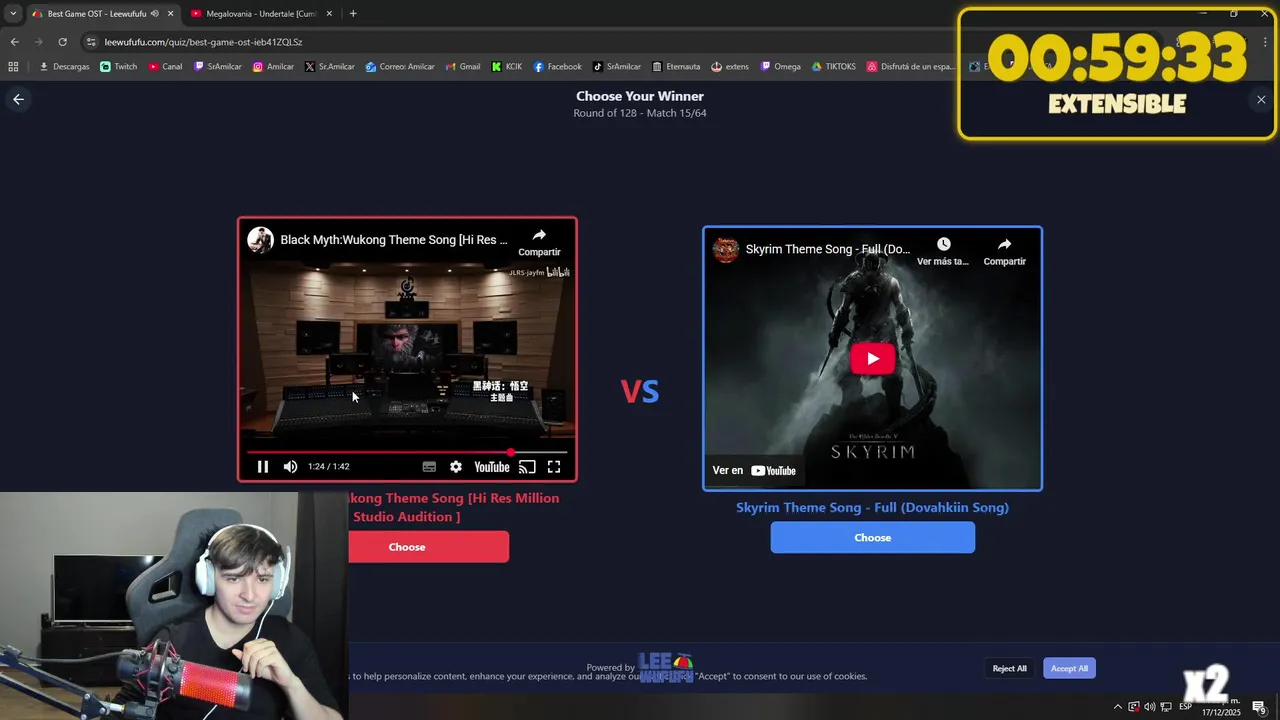1280x720 pixels.
Task: Play the Skyrim Theme Song video
Action: (x=872, y=358)
